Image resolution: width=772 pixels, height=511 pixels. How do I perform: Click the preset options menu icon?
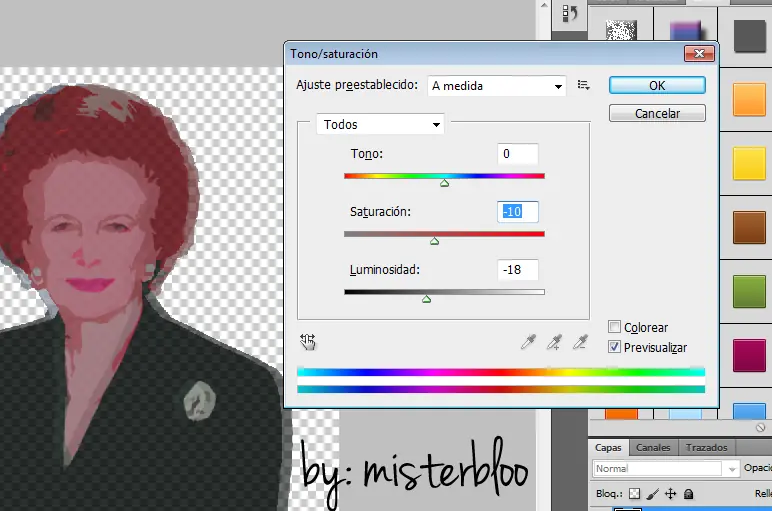pyautogui.click(x=583, y=85)
